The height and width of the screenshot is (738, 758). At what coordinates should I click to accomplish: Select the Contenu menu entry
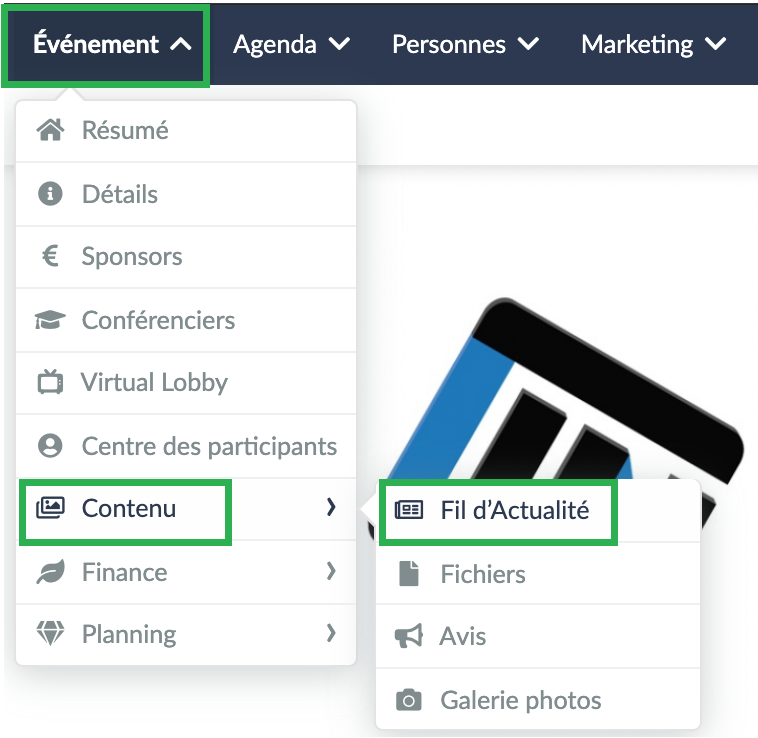coord(186,508)
